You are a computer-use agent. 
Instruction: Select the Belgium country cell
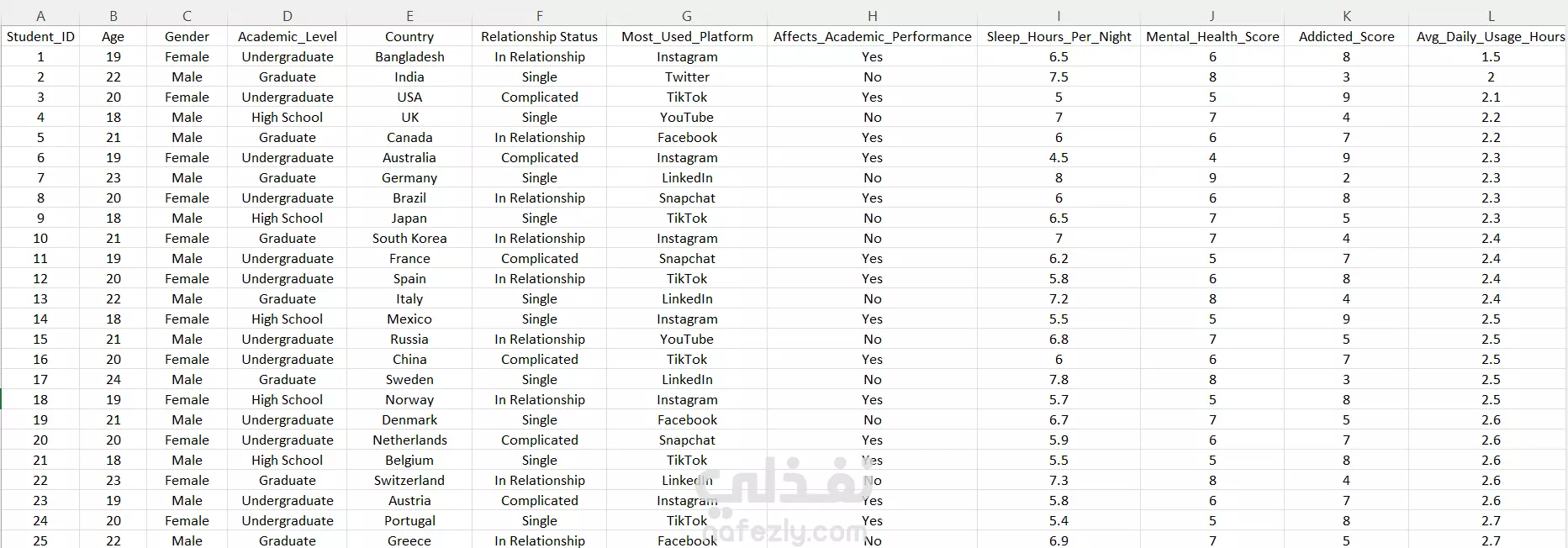pyautogui.click(x=409, y=460)
